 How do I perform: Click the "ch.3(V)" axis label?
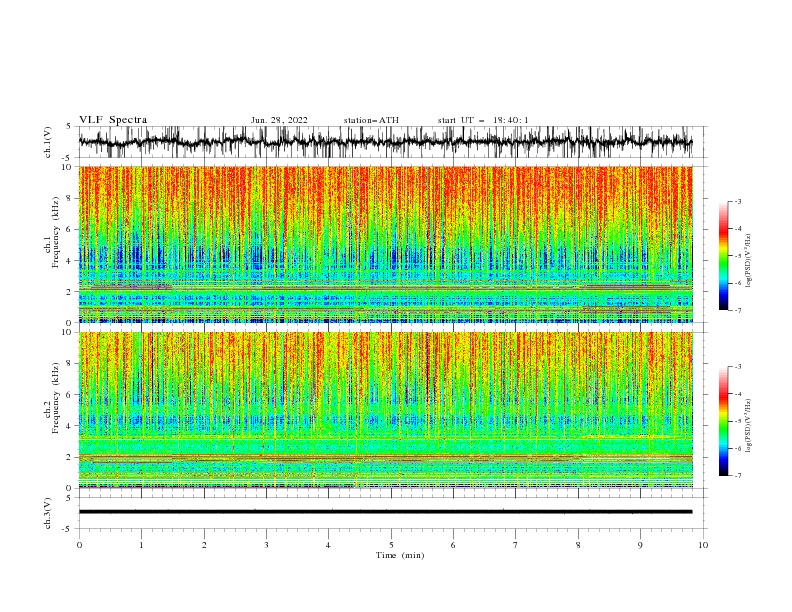48,513
